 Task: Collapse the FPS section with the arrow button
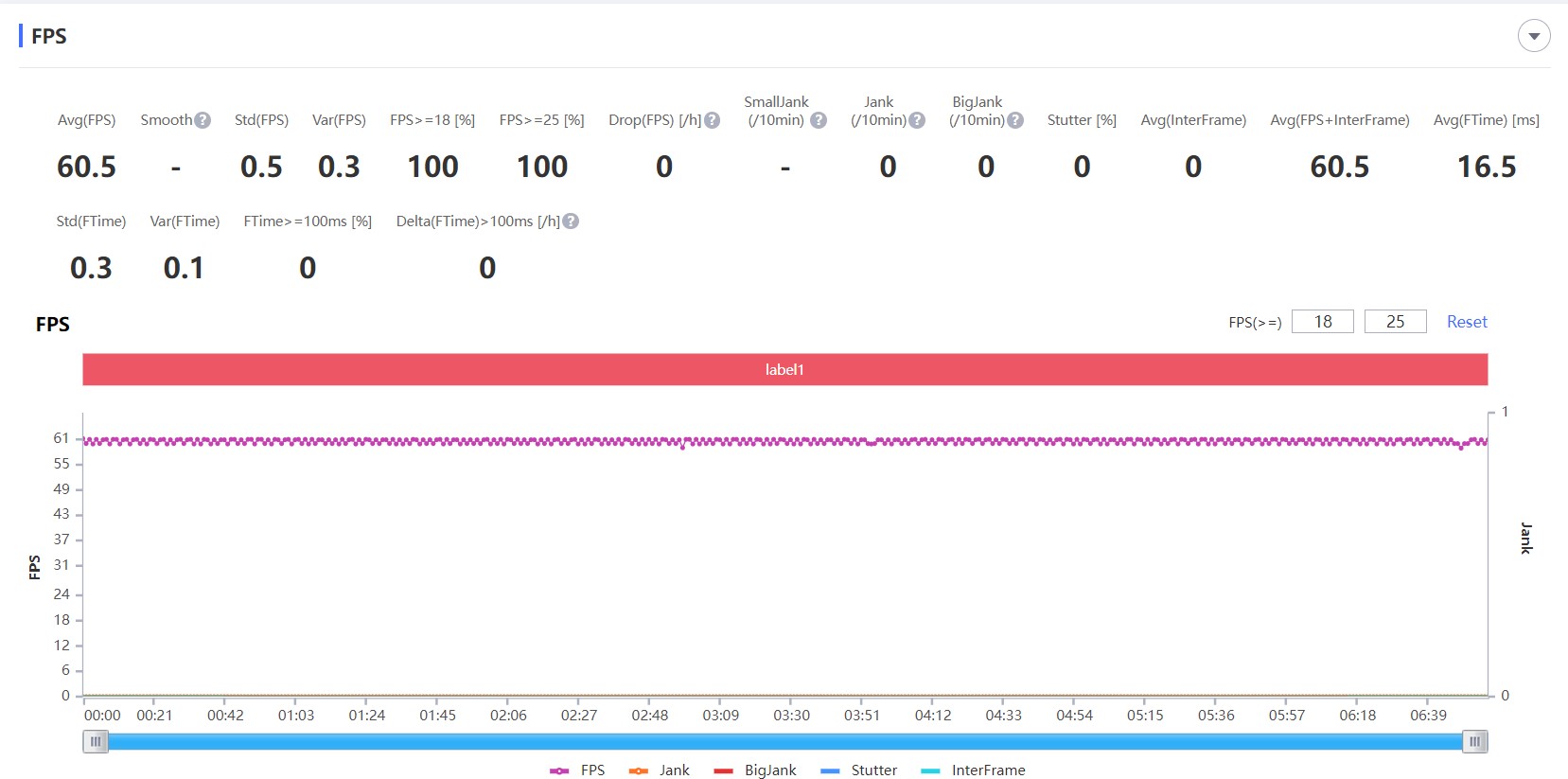[x=1534, y=36]
